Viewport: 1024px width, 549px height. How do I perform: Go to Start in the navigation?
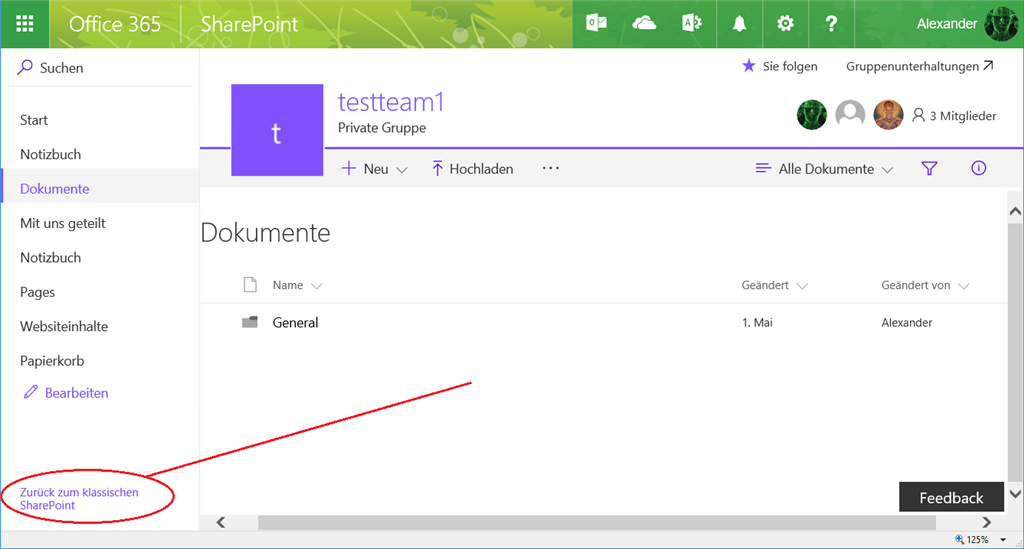pyautogui.click(x=34, y=119)
